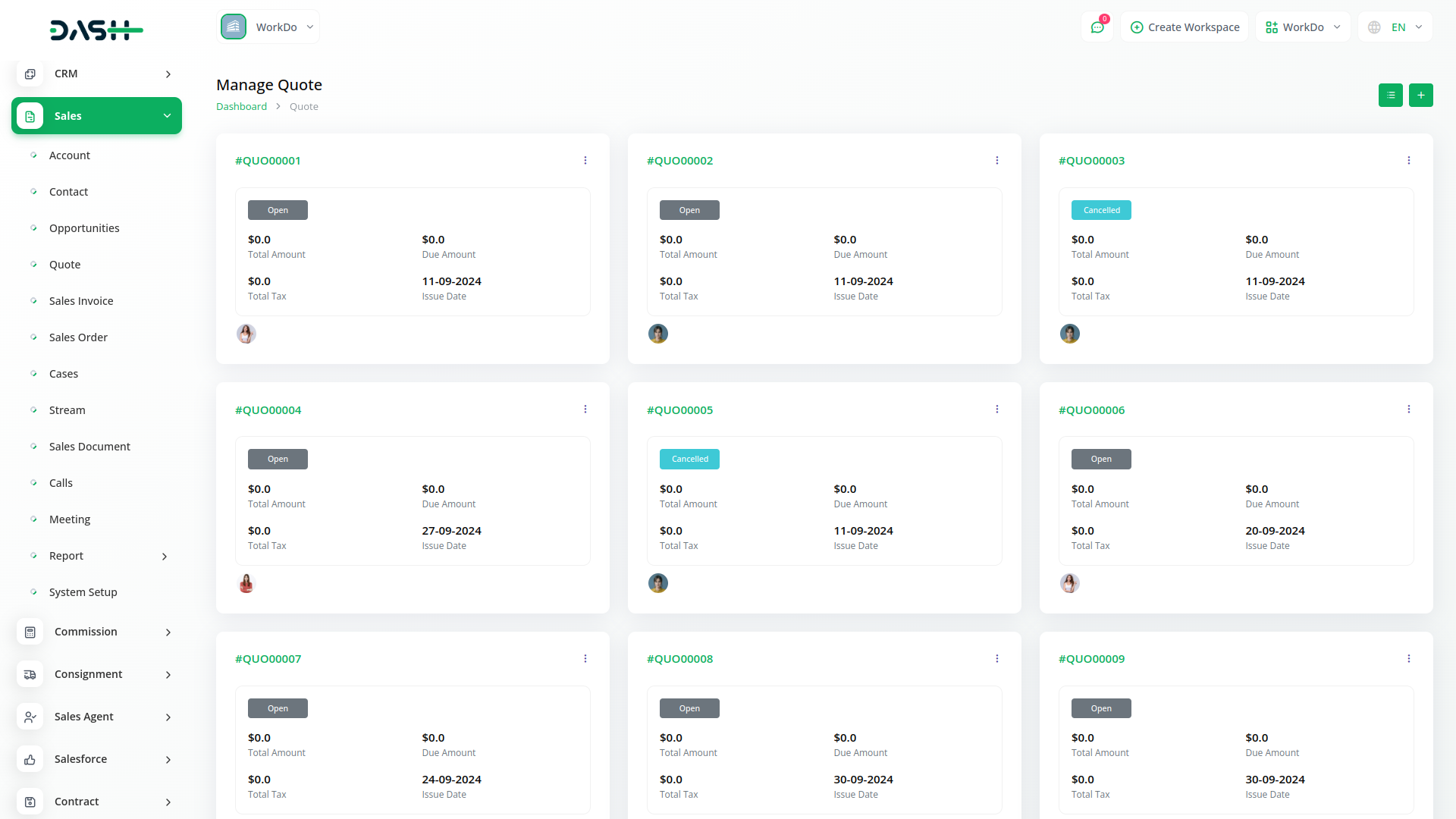The width and height of the screenshot is (1456, 819).
Task: Open quote #QUO00003 link
Action: [1091, 161]
